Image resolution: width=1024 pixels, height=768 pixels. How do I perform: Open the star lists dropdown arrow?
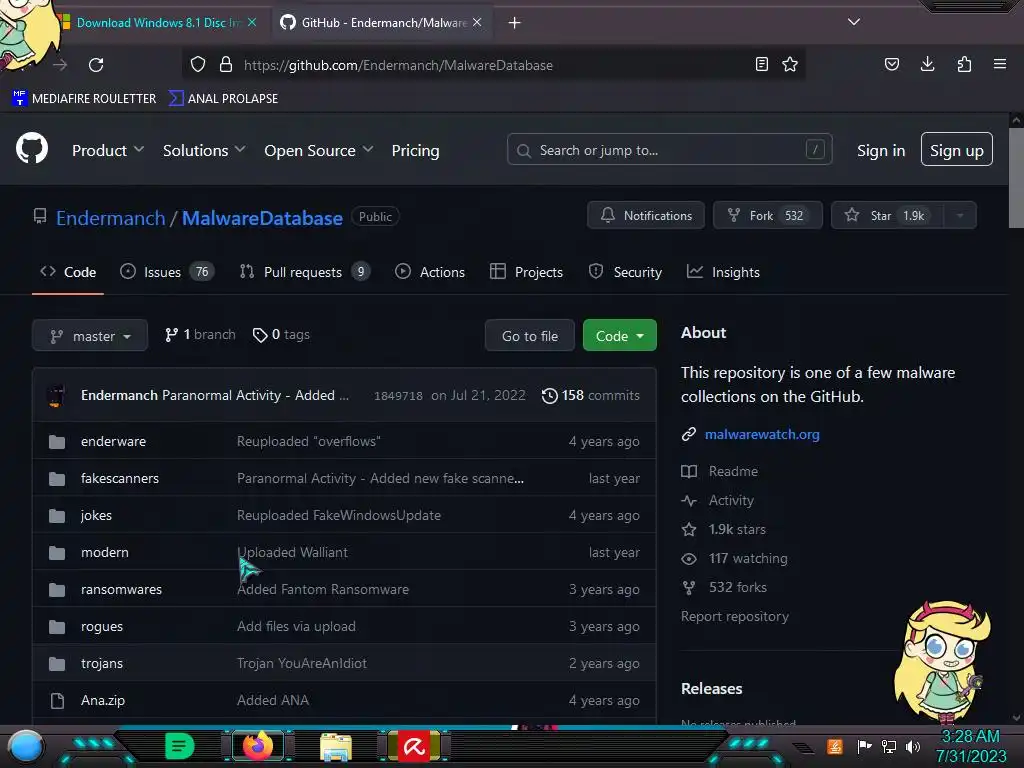coord(960,215)
